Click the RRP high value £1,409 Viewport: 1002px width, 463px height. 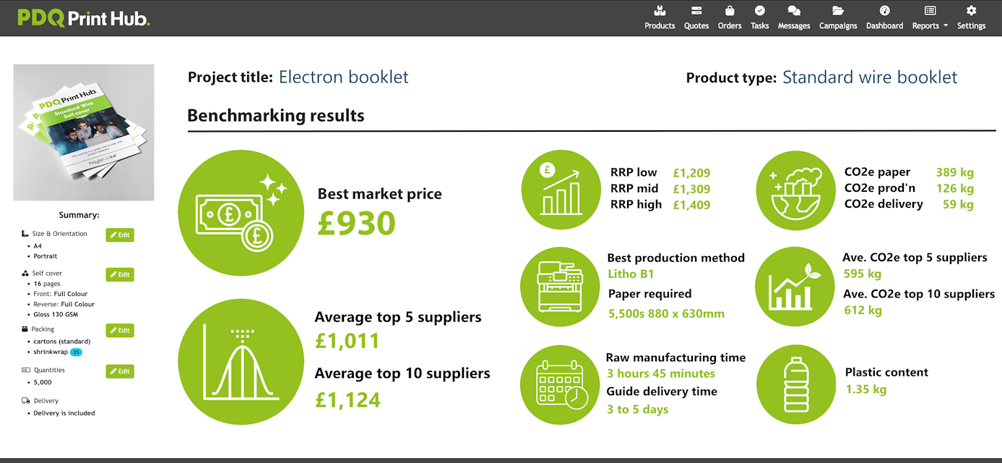pos(691,205)
